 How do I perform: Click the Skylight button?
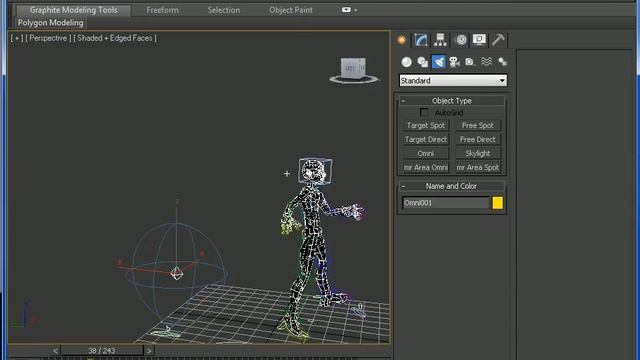[x=478, y=153]
